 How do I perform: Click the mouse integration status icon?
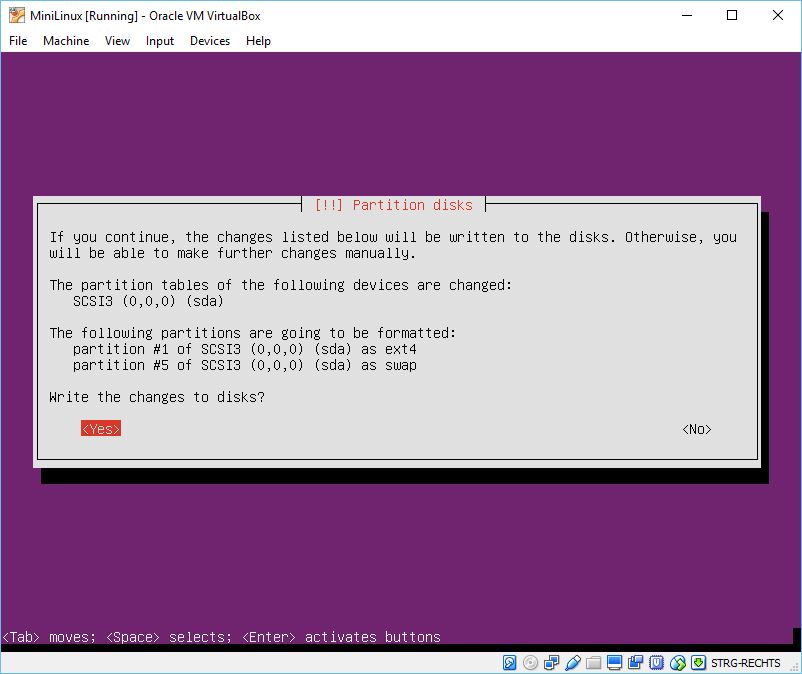click(677, 662)
